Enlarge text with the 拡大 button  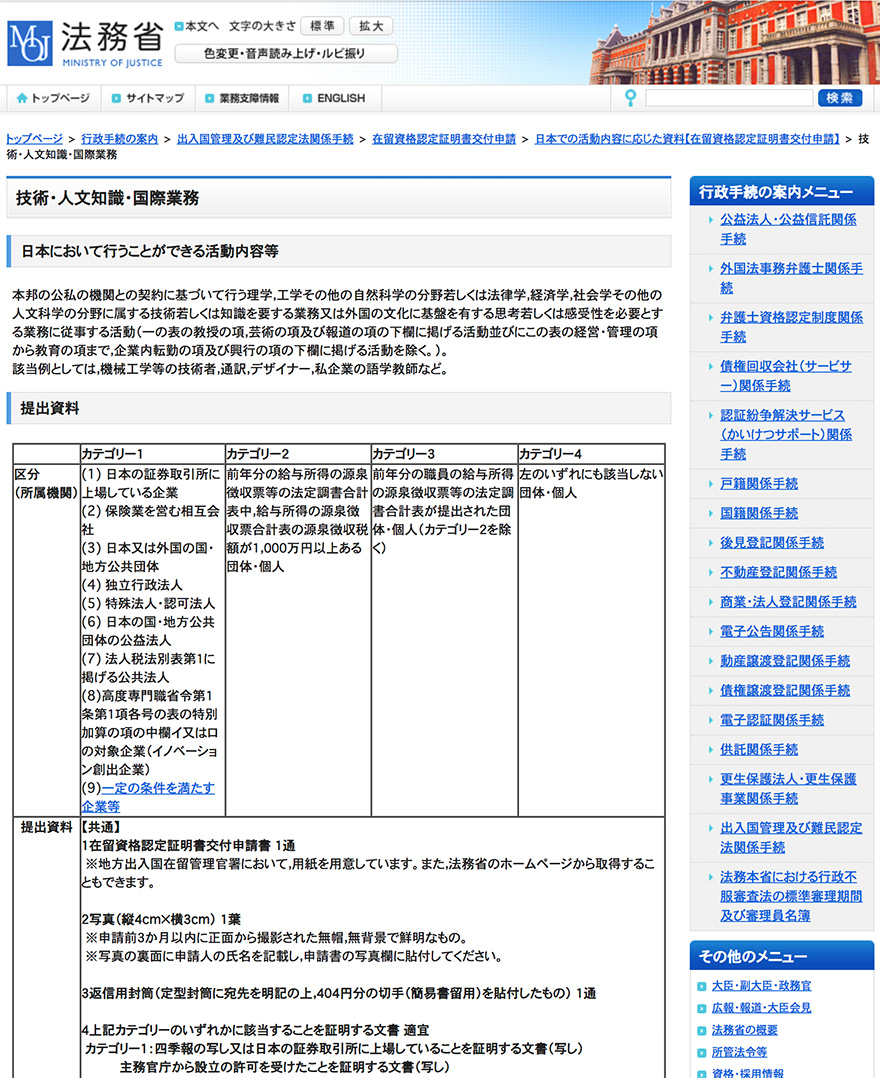(371, 26)
